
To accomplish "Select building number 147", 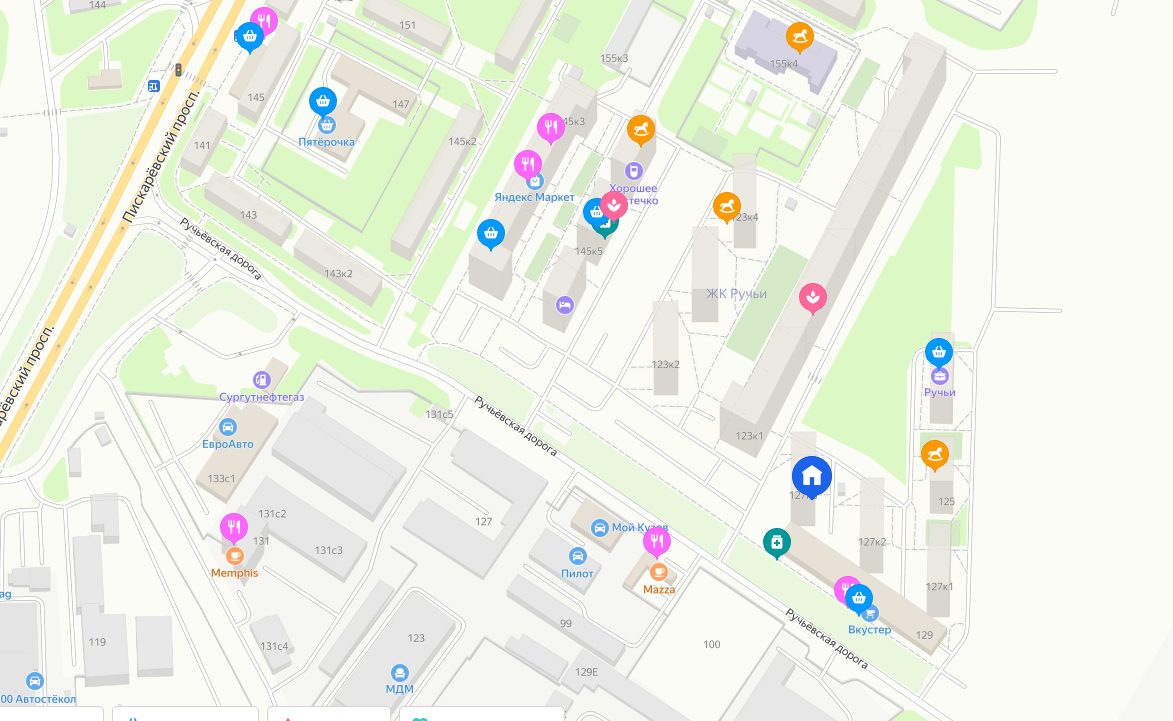I will tap(401, 105).
